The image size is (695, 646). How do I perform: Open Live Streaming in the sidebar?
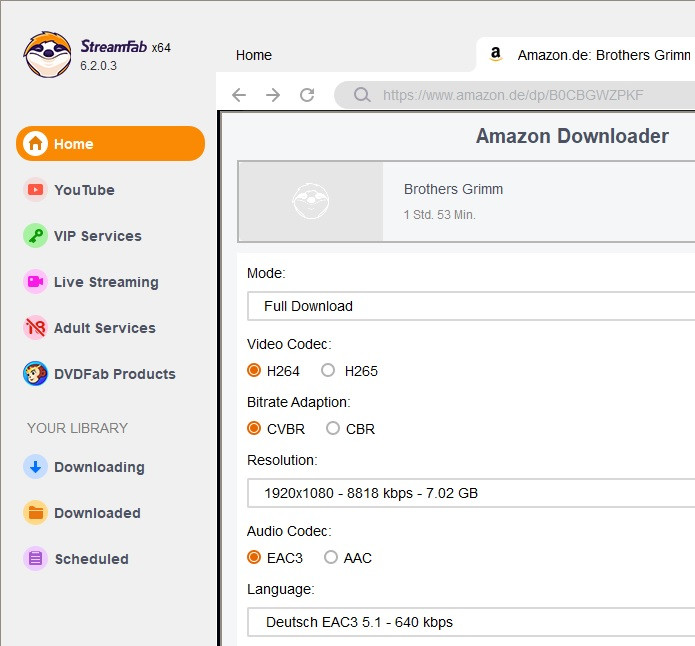[106, 282]
